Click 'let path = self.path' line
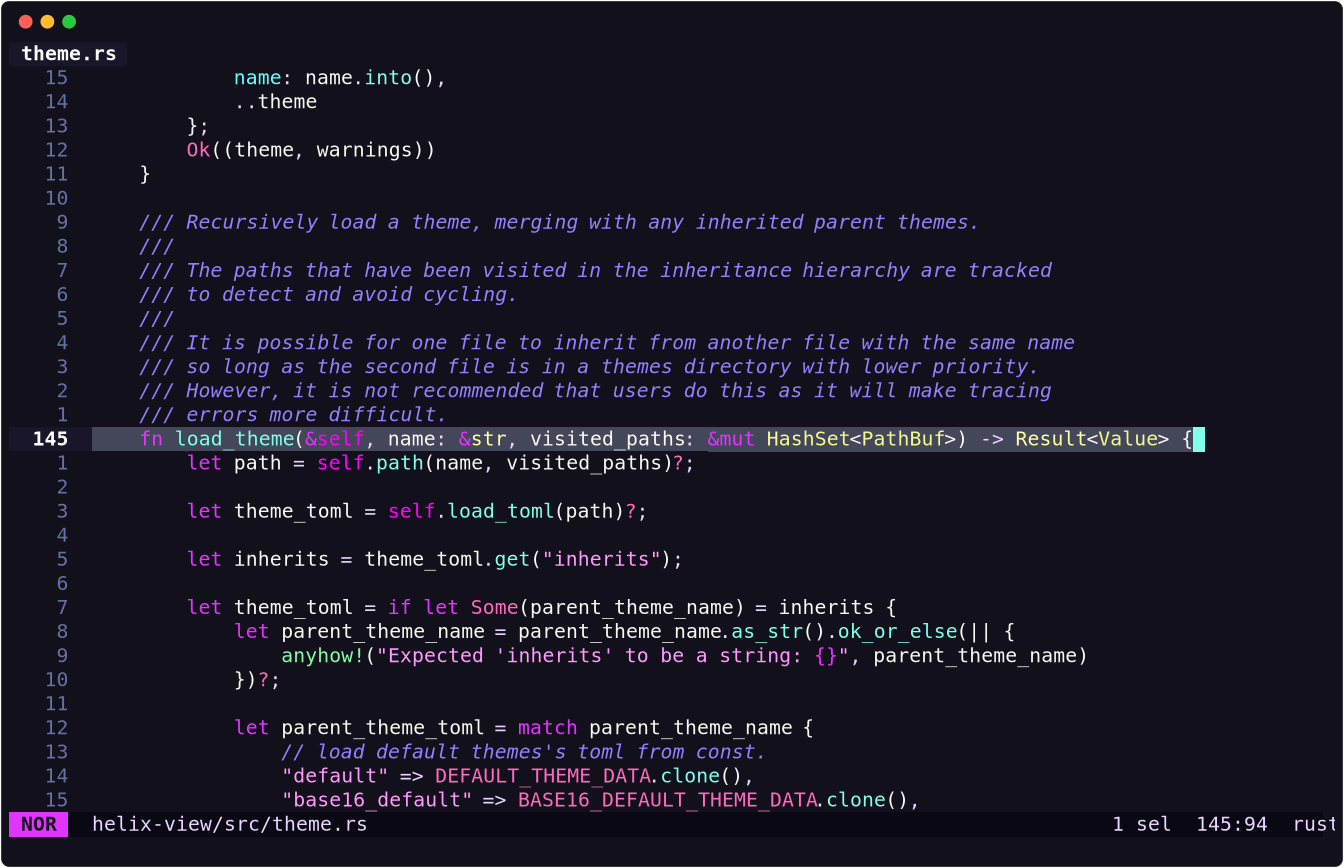The image size is (1344, 868). tap(440, 463)
